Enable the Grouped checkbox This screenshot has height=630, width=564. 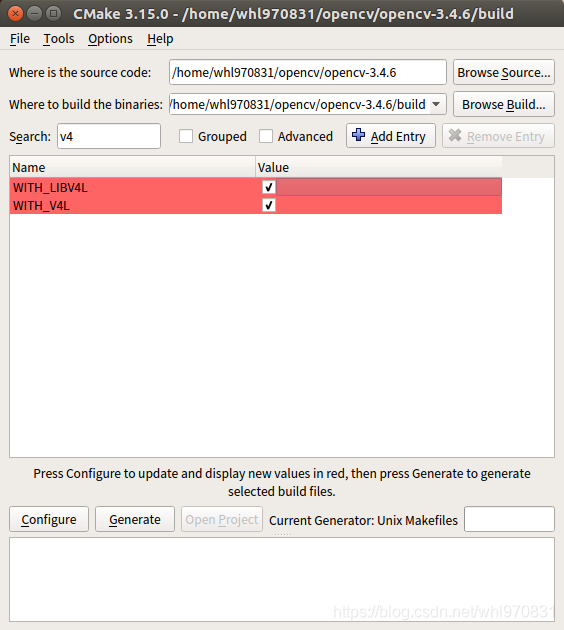coord(186,137)
